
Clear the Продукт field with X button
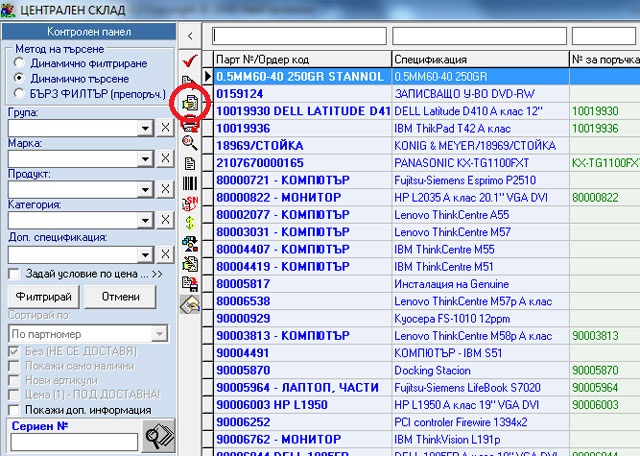[165, 189]
